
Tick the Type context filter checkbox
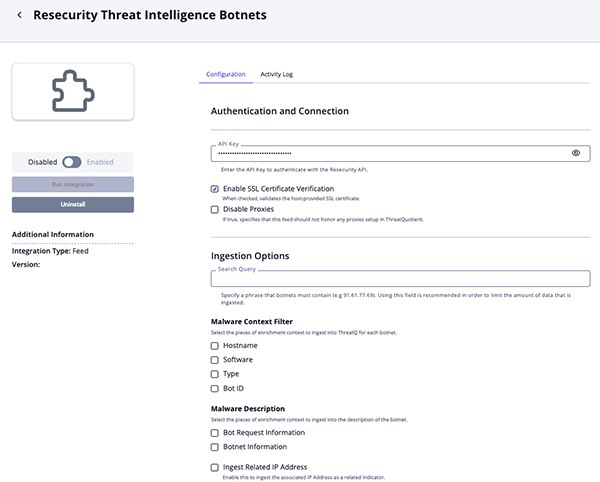click(x=215, y=374)
